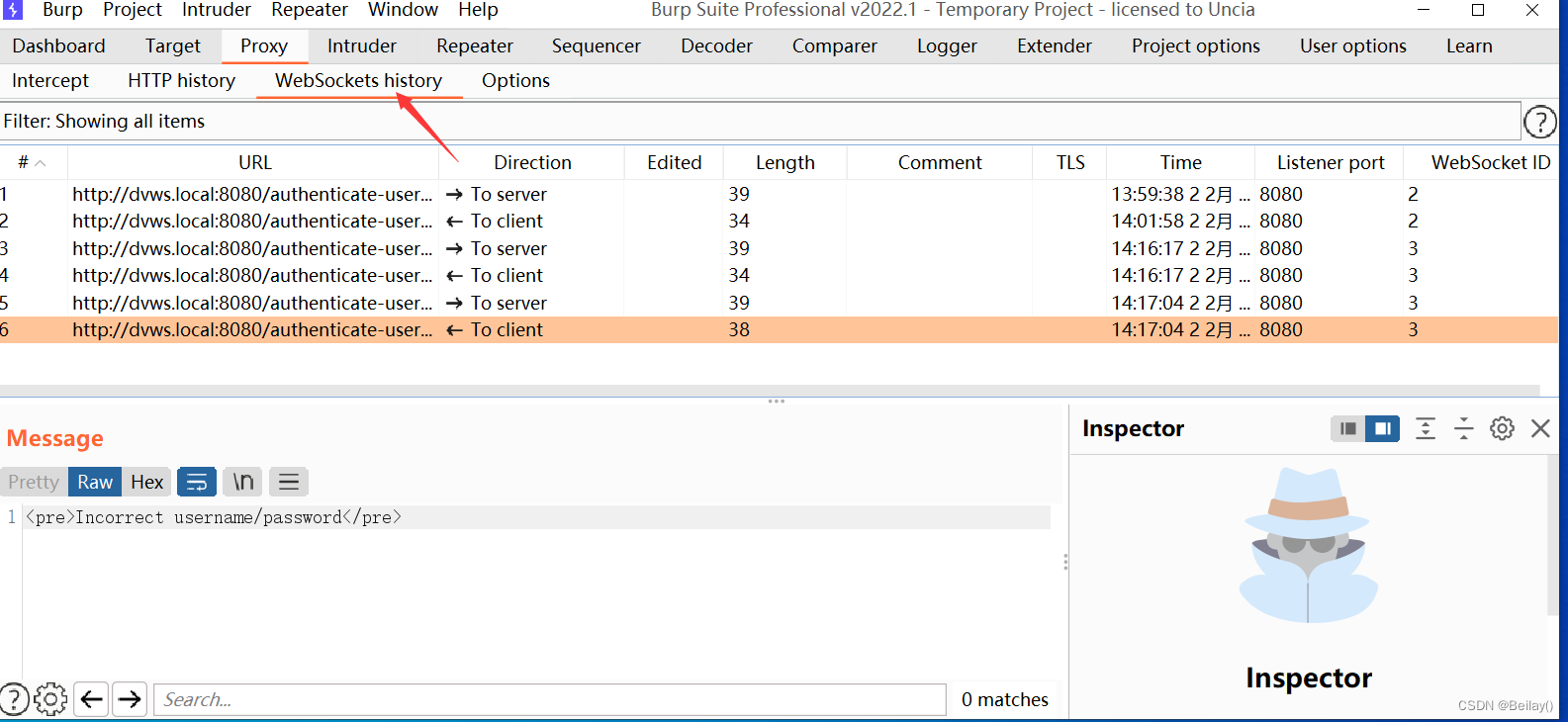Open the Project menu
This screenshot has width=1568, height=722.
(132, 10)
